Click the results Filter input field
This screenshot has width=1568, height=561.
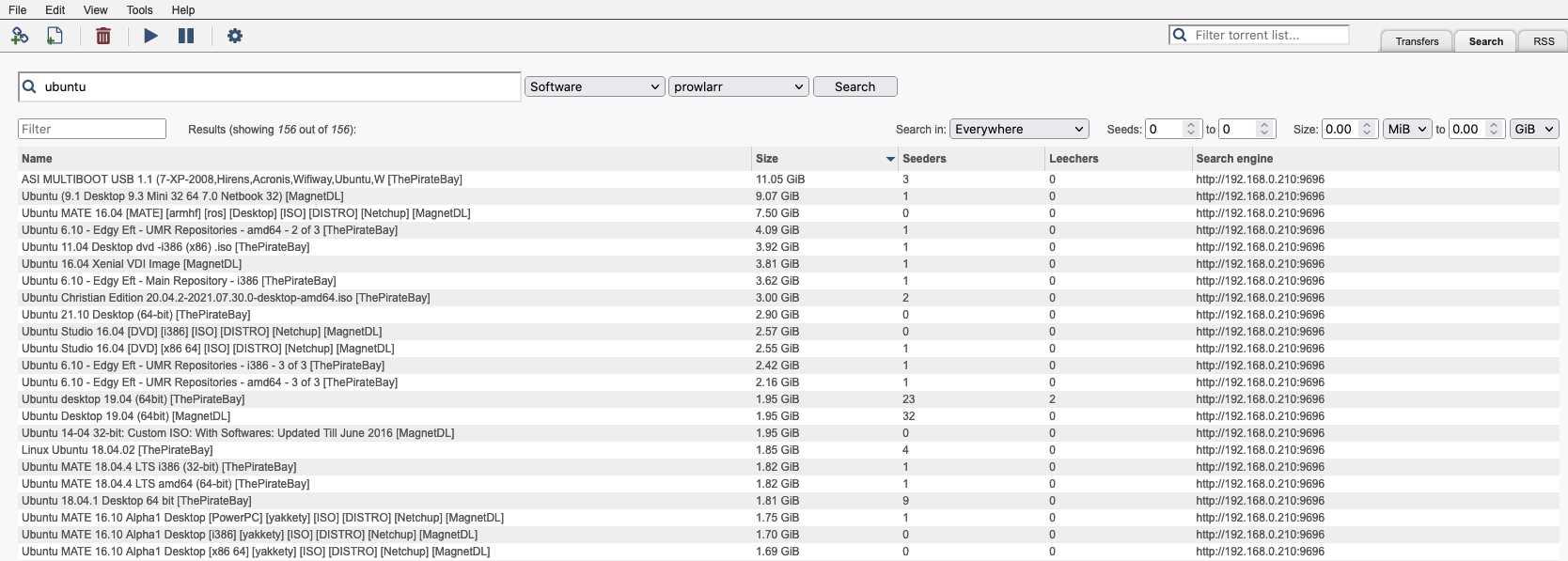[92, 129]
